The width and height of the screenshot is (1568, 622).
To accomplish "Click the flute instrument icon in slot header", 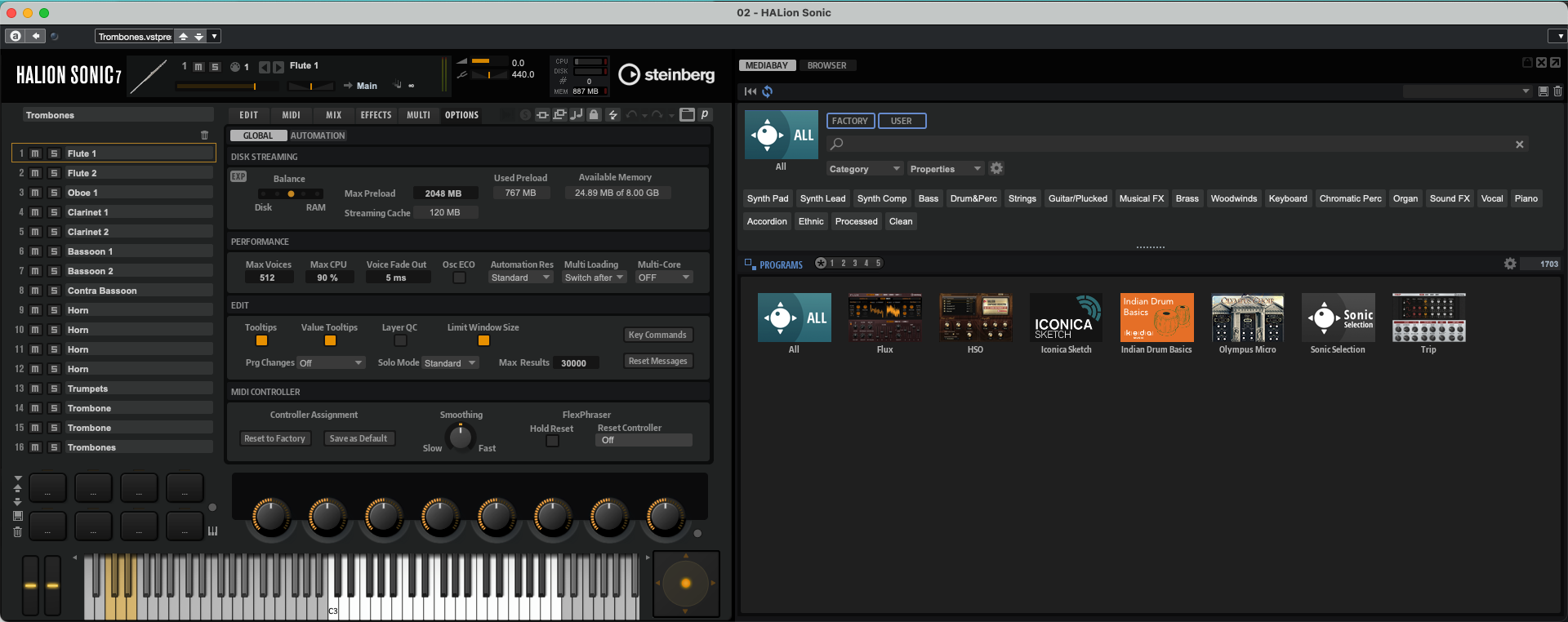I will (149, 76).
